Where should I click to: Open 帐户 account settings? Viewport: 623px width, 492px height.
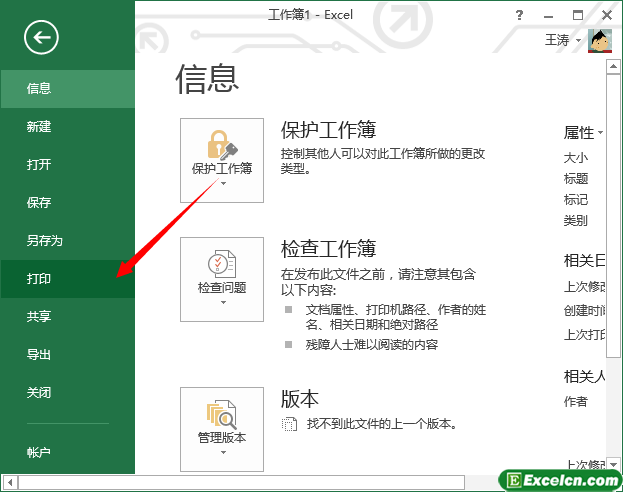pos(68,452)
